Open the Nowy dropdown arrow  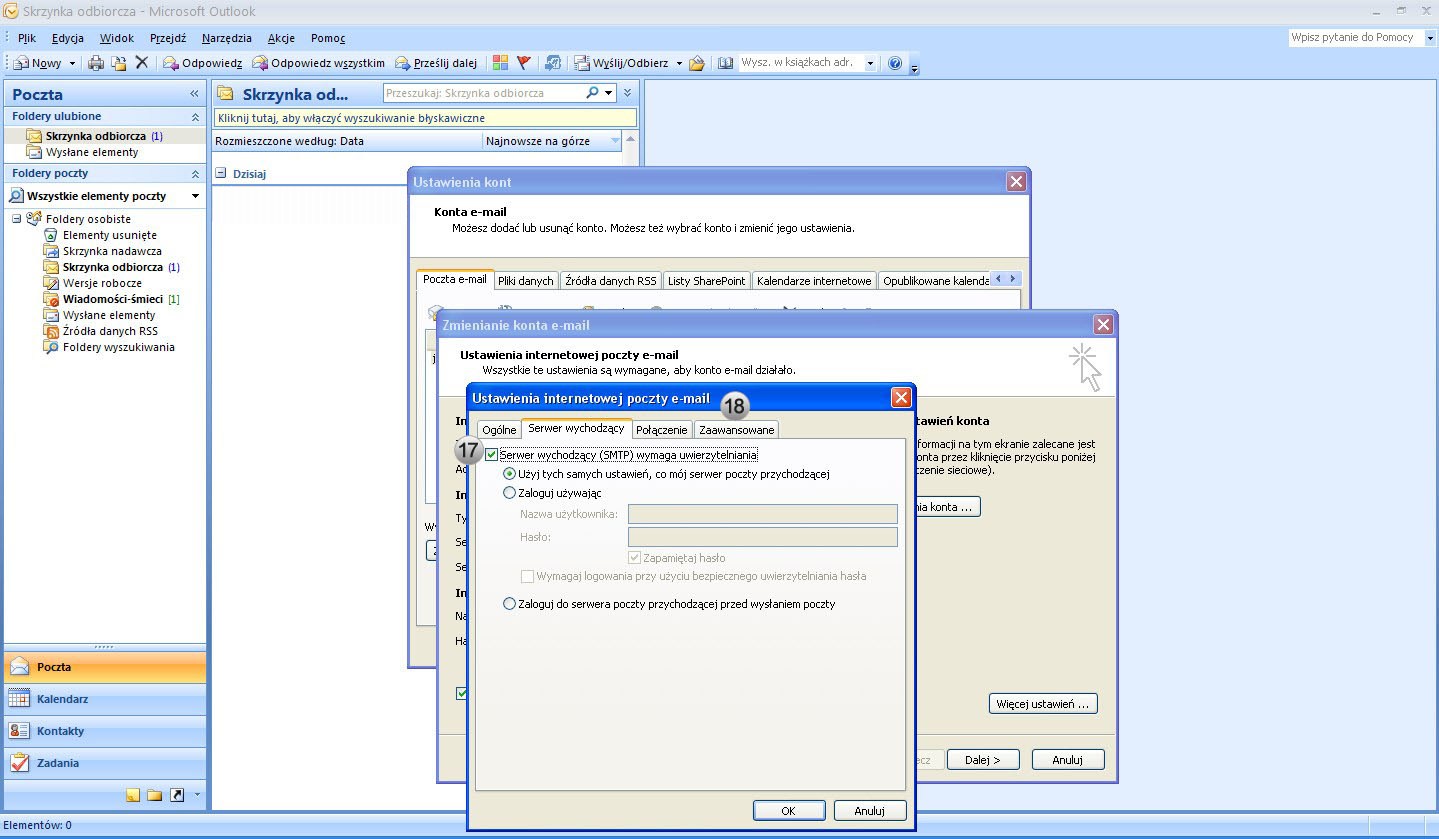coord(72,63)
